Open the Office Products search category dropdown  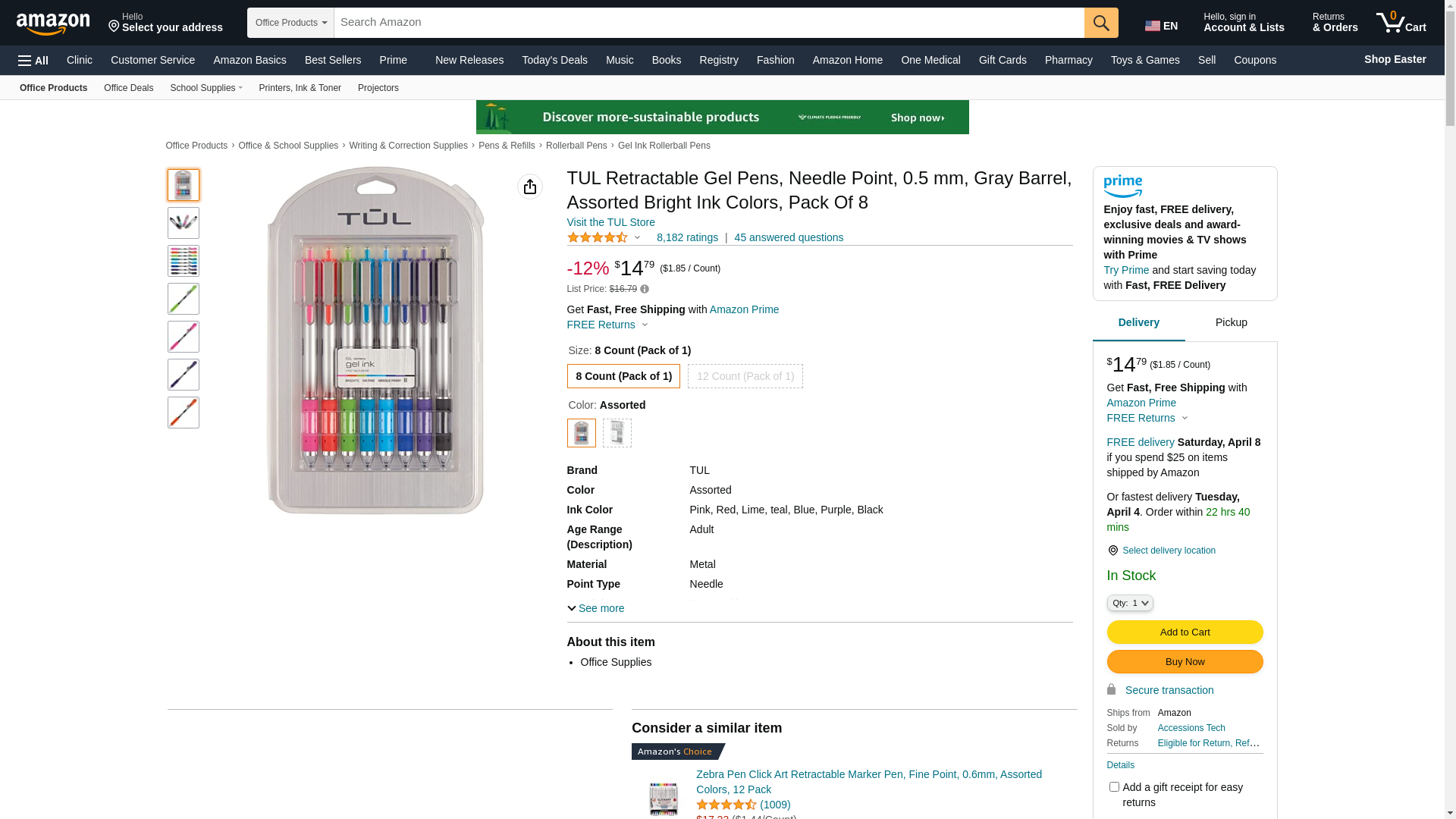290,23
